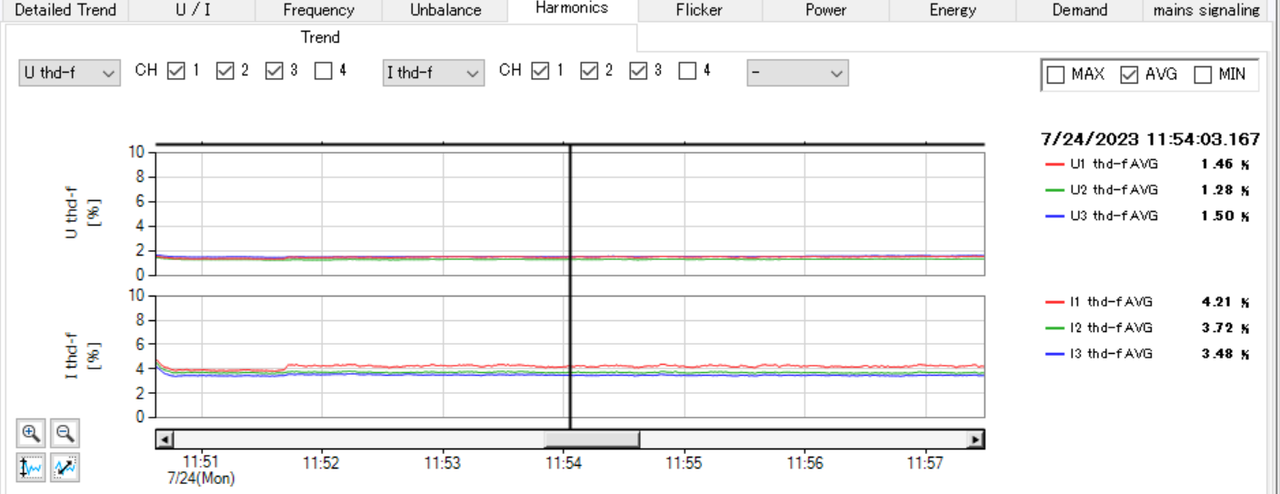Click the 3.48 % value for I3

pyautogui.click(x=1226, y=353)
